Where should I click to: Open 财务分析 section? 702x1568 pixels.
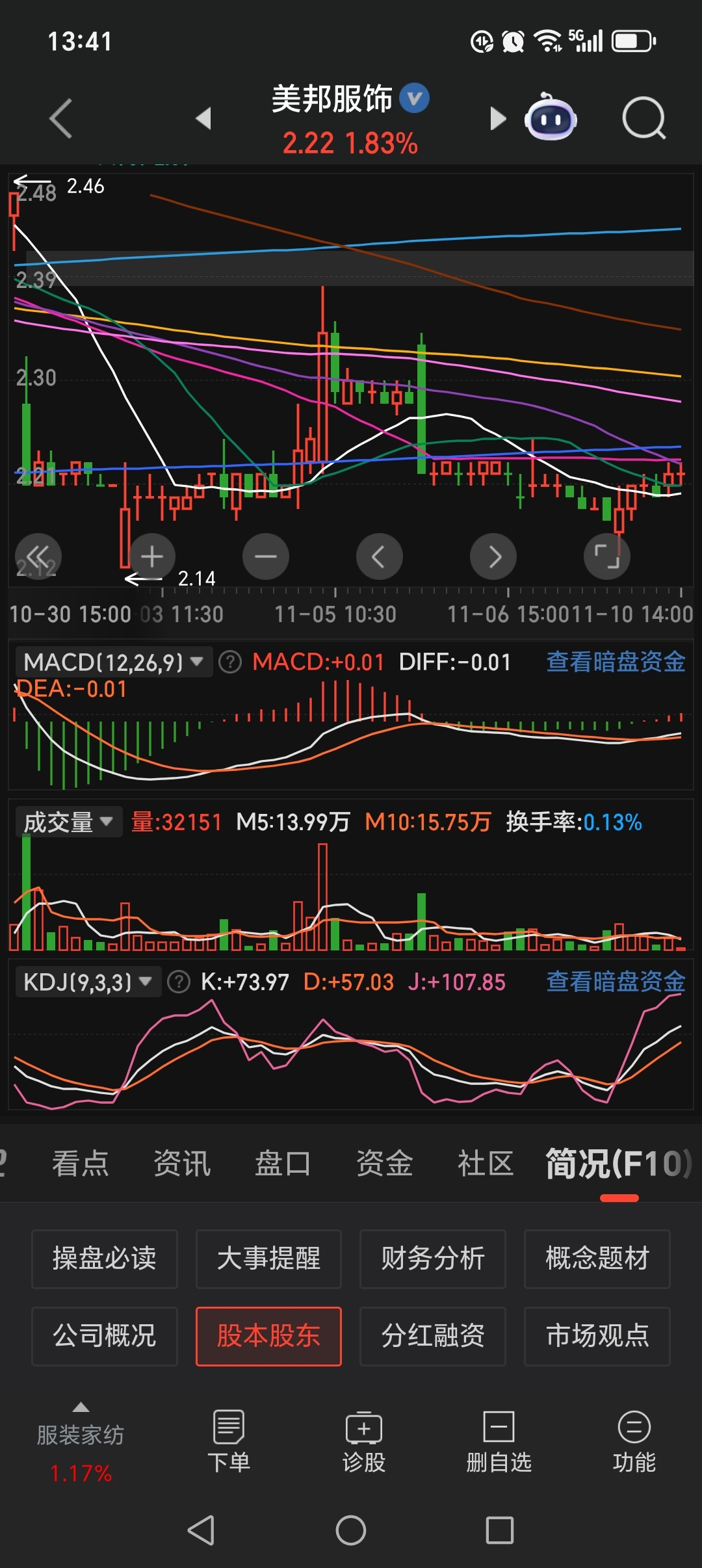pyautogui.click(x=433, y=1259)
